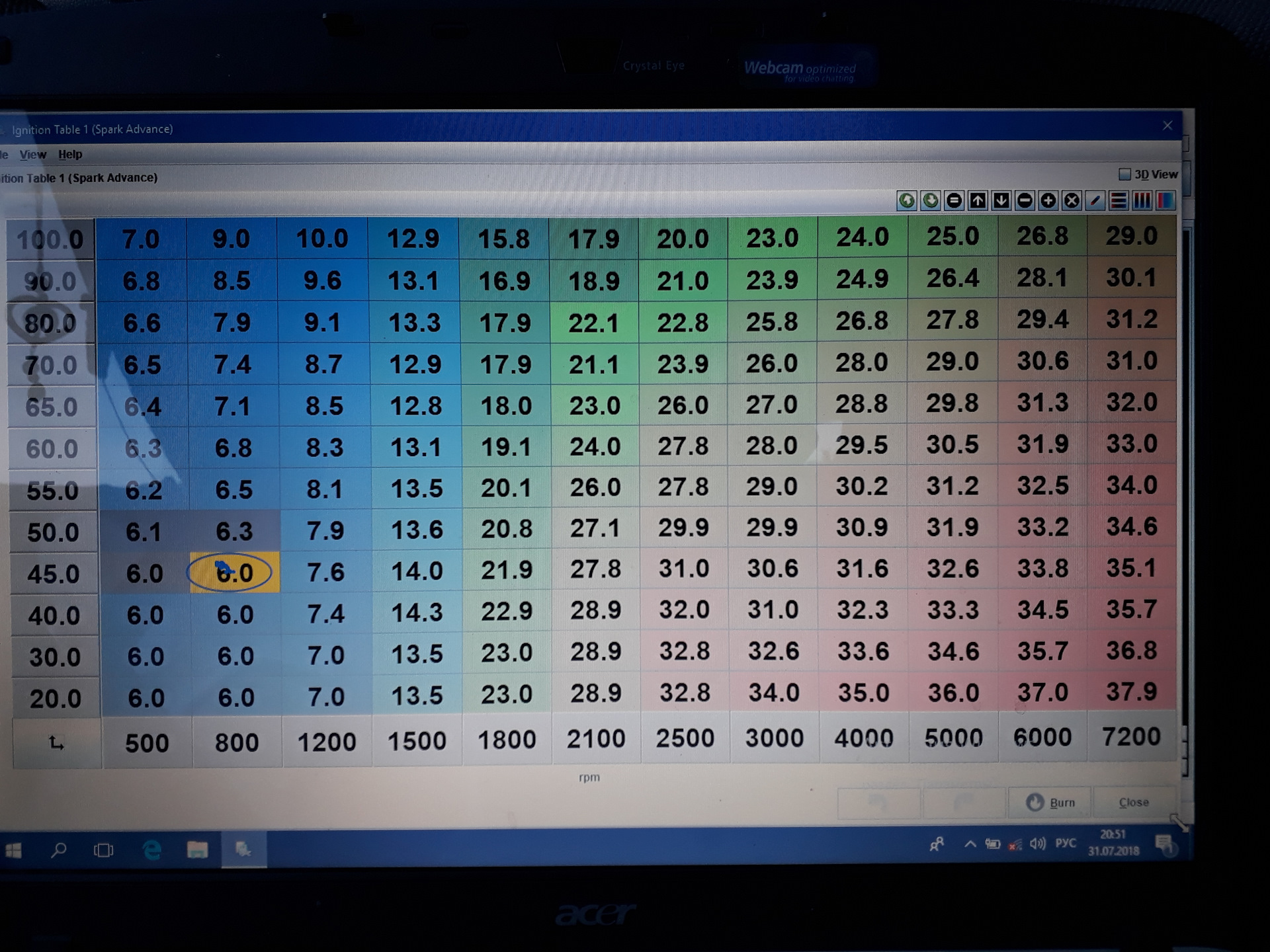The width and height of the screenshot is (1270, 952).
Task: Click the multiply X circle icon
Action: point(1072,200)
